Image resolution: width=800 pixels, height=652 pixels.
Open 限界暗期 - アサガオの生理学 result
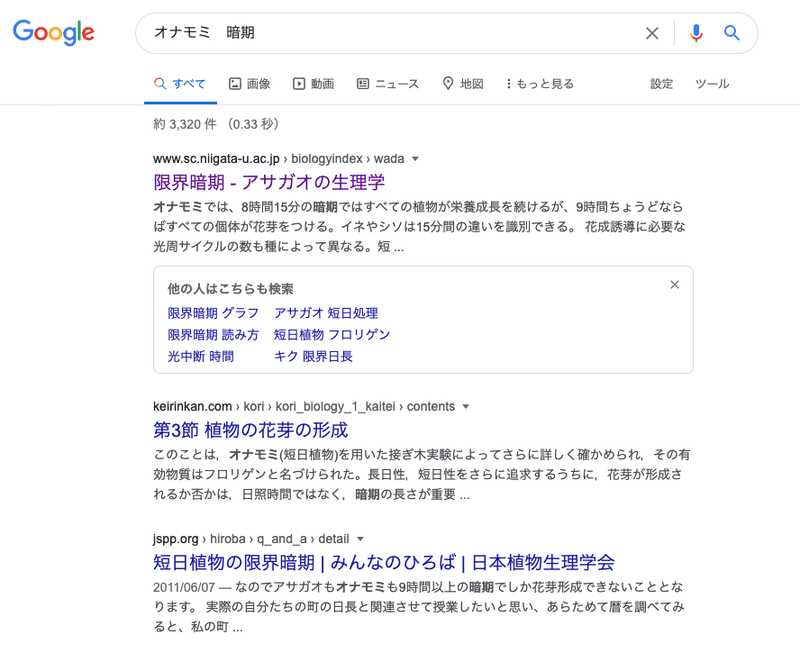(x=269, y=182)
